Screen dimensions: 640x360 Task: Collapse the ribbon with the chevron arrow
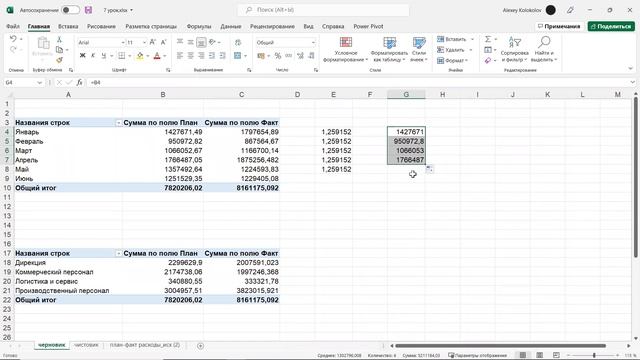tap(631, 69)
